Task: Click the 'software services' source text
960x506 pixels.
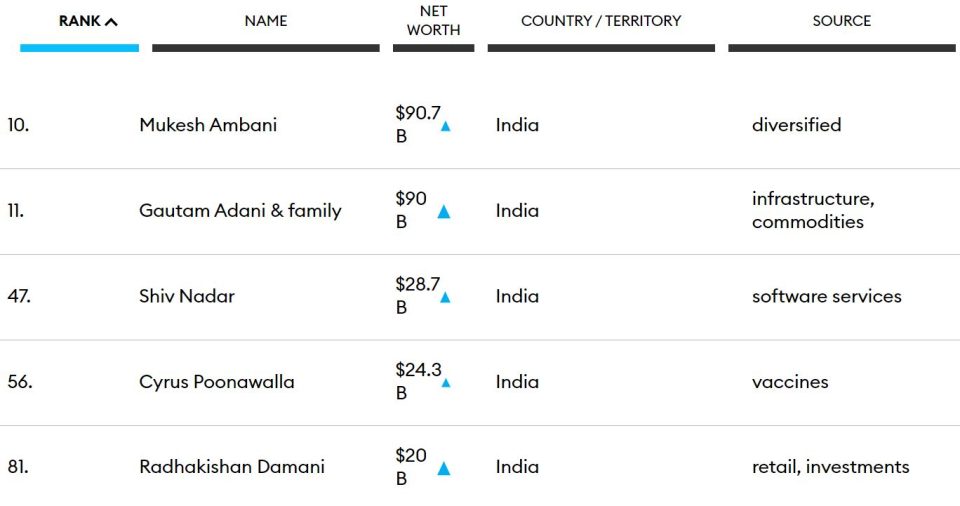Action: (x=827, y=296)
